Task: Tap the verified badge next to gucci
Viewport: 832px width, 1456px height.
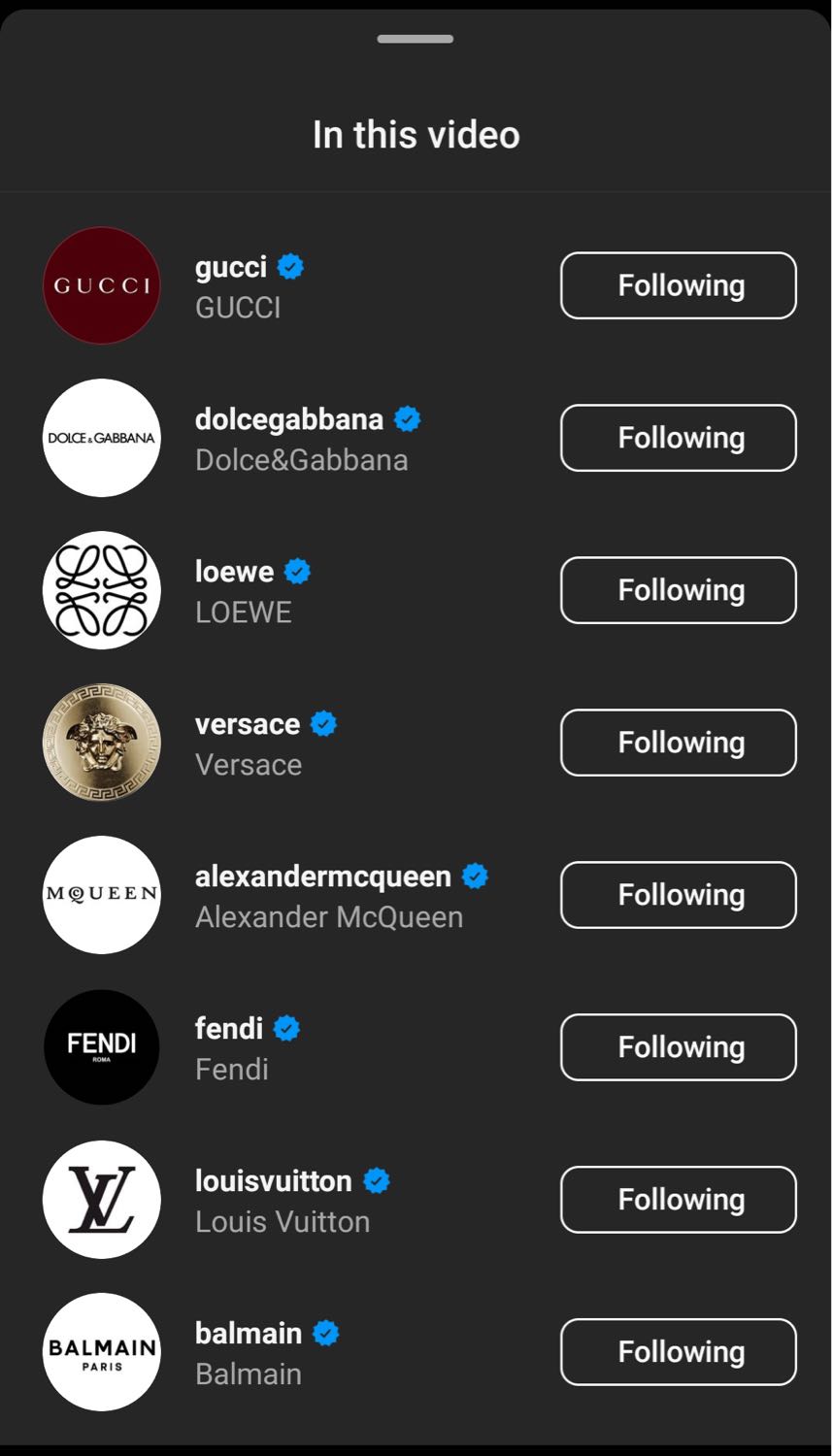Action: 290,266
